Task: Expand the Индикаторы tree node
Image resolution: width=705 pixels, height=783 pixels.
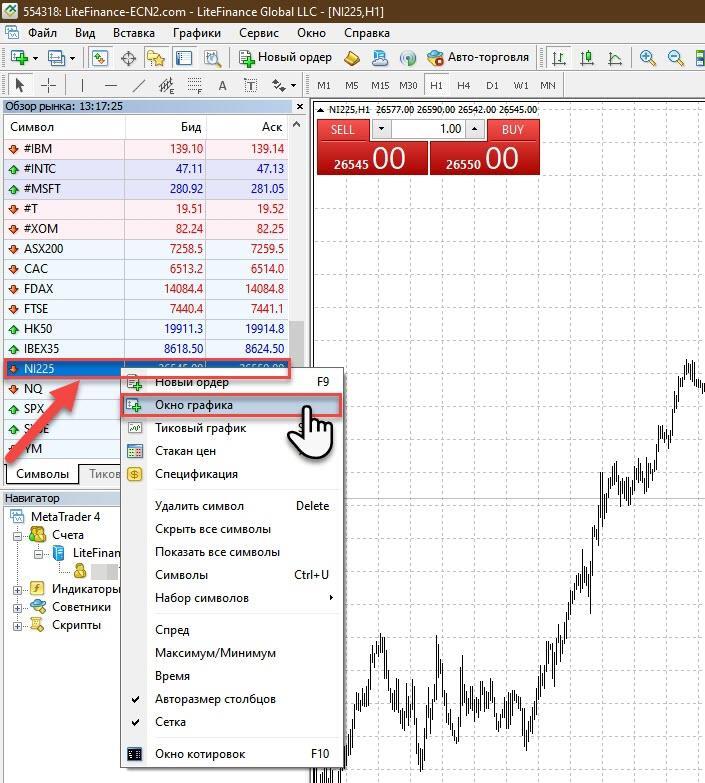Action: point(17,590)
